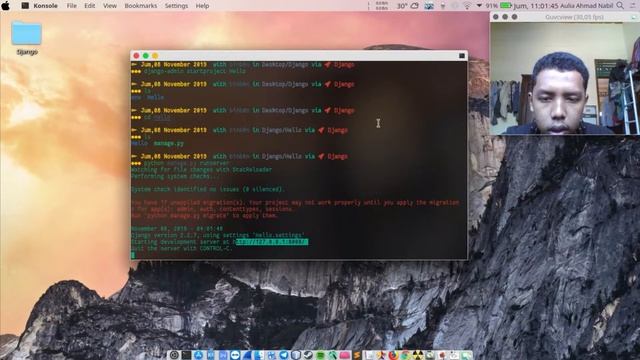The width and height of the screenshot is (640, 360).
Task: Open the View menu
Action: (109, 6)
